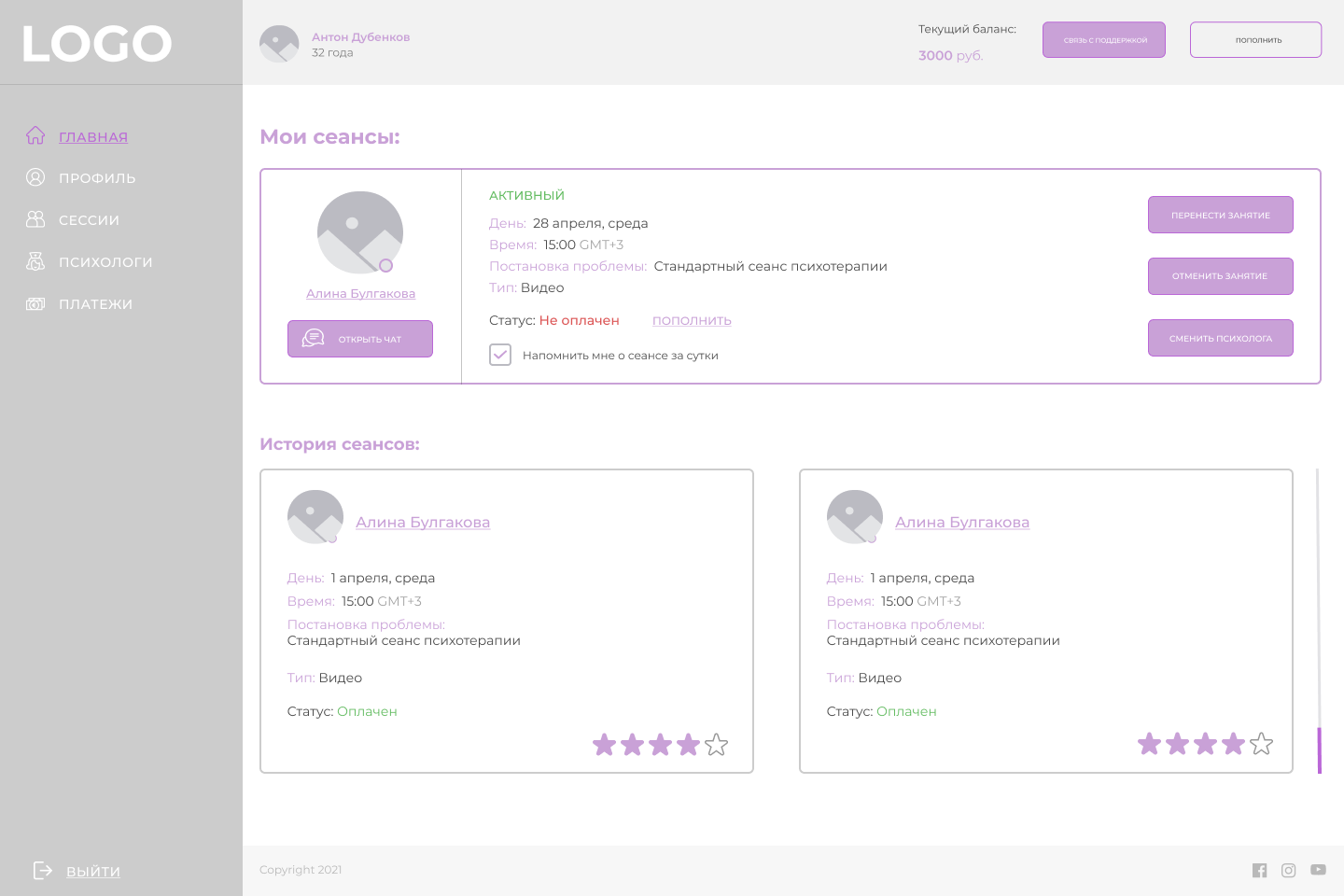Click the home icon in the sidebar
Screen dimensions: 1344x896
(35, 136)
